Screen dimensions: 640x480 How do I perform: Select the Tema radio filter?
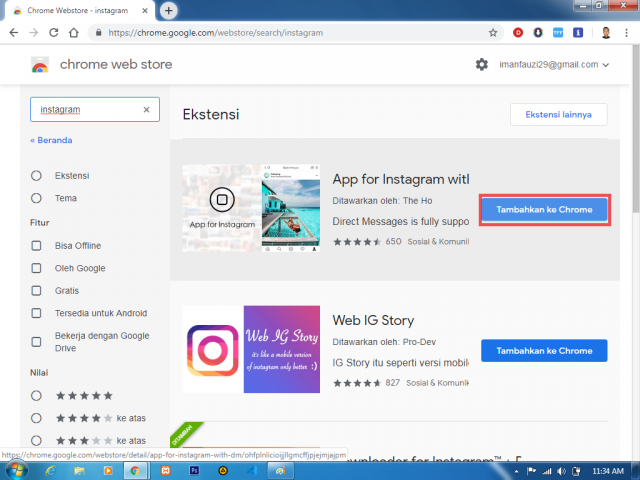click(x=36, y=198)
